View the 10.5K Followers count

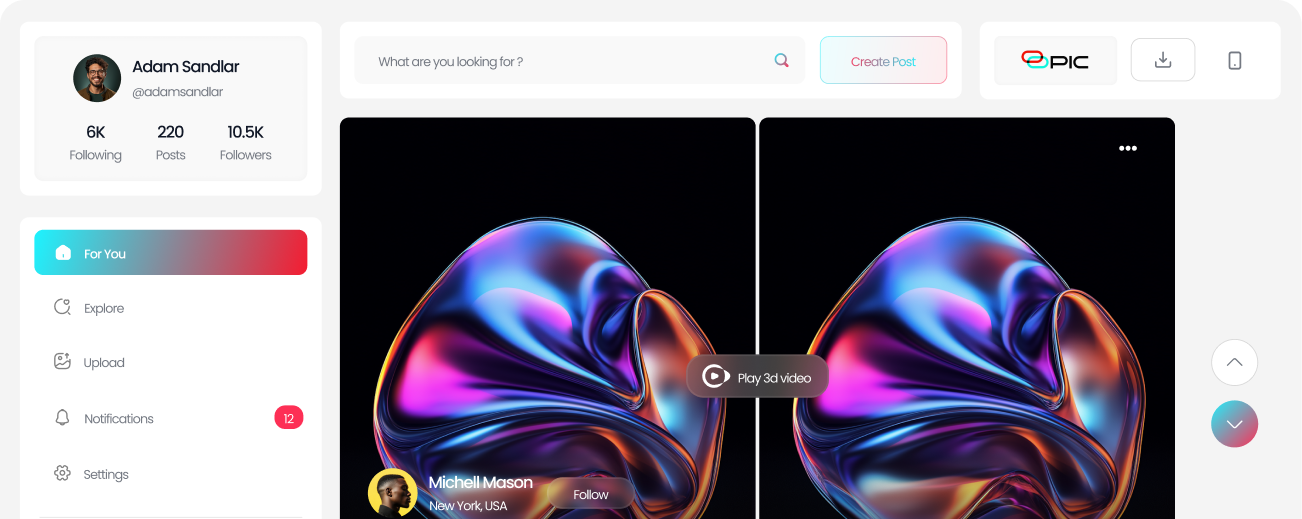coord(245,142)
